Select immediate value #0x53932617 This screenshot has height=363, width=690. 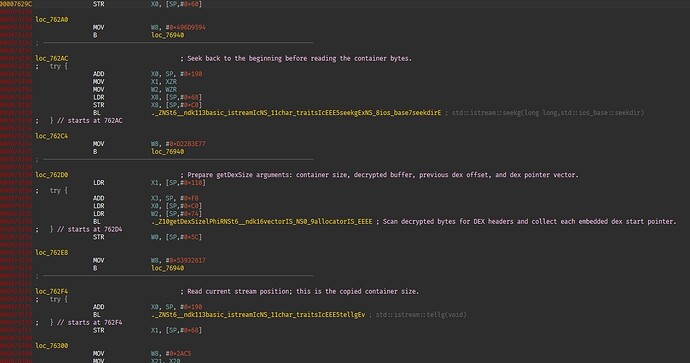click(x=185, y=260)
